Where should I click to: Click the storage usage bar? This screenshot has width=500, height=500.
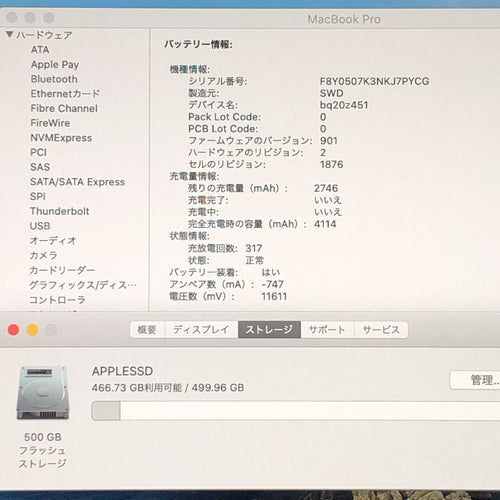(296, 411)
